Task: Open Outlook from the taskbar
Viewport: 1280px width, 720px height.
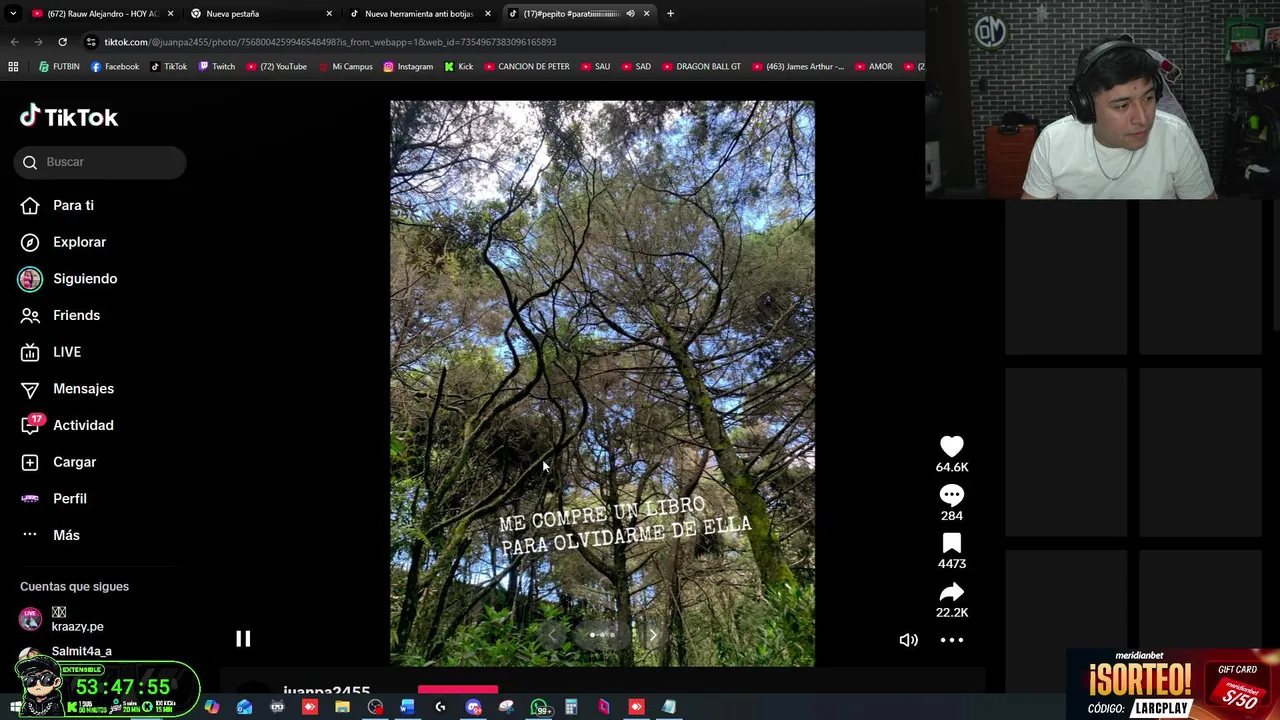Action: 245,707
